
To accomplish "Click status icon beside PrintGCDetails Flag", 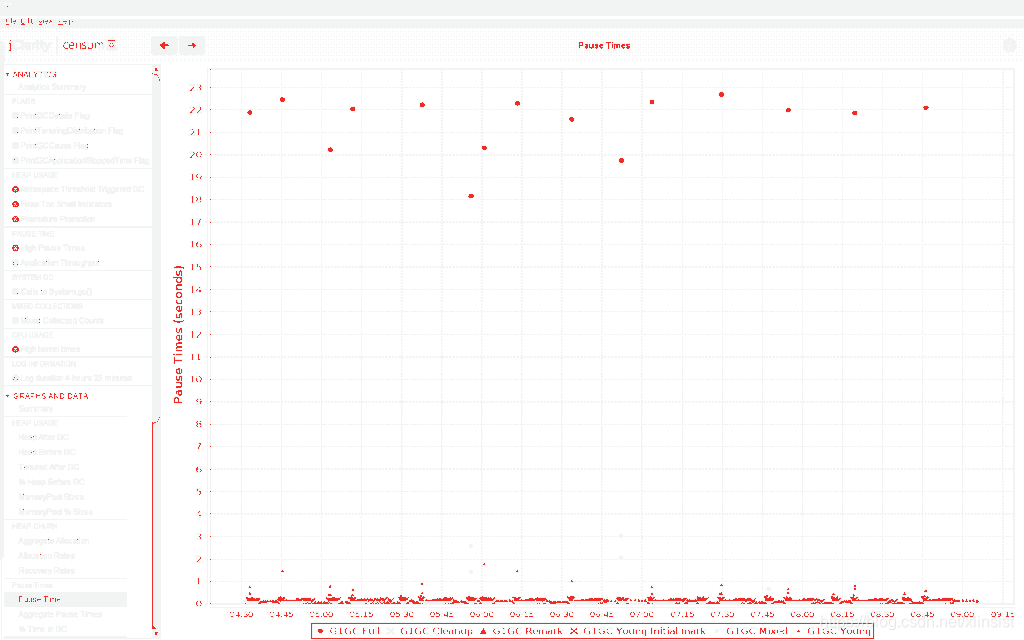I will [16, 116].
